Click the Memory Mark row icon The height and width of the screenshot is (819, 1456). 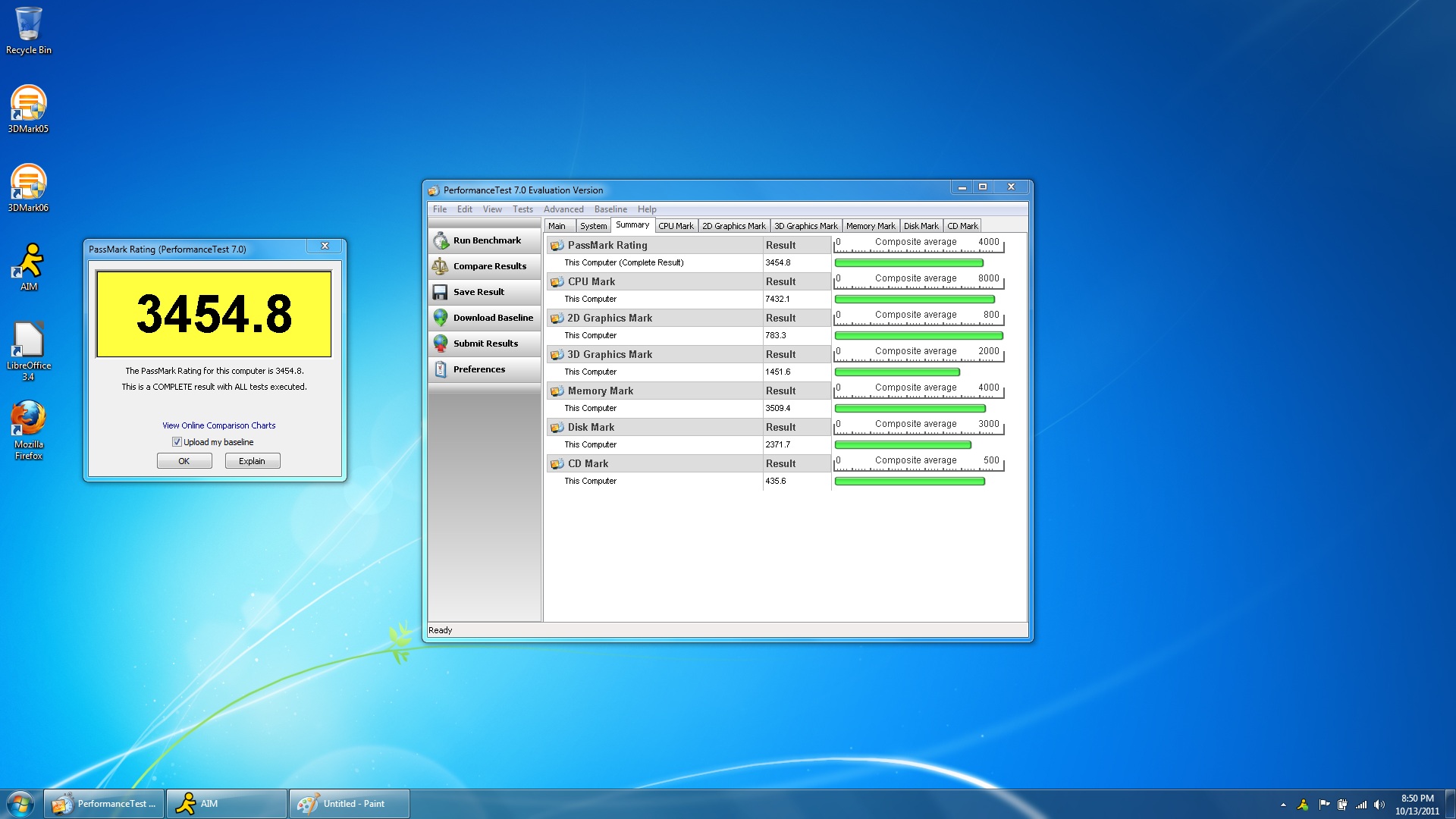[x=557, y=391]
